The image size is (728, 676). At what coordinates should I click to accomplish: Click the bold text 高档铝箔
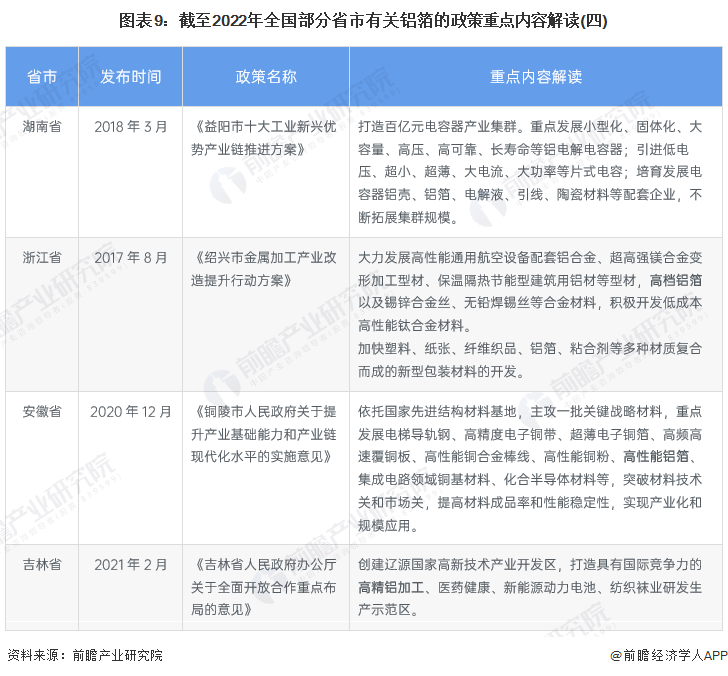pyautogui.click(x=676, y=280)
